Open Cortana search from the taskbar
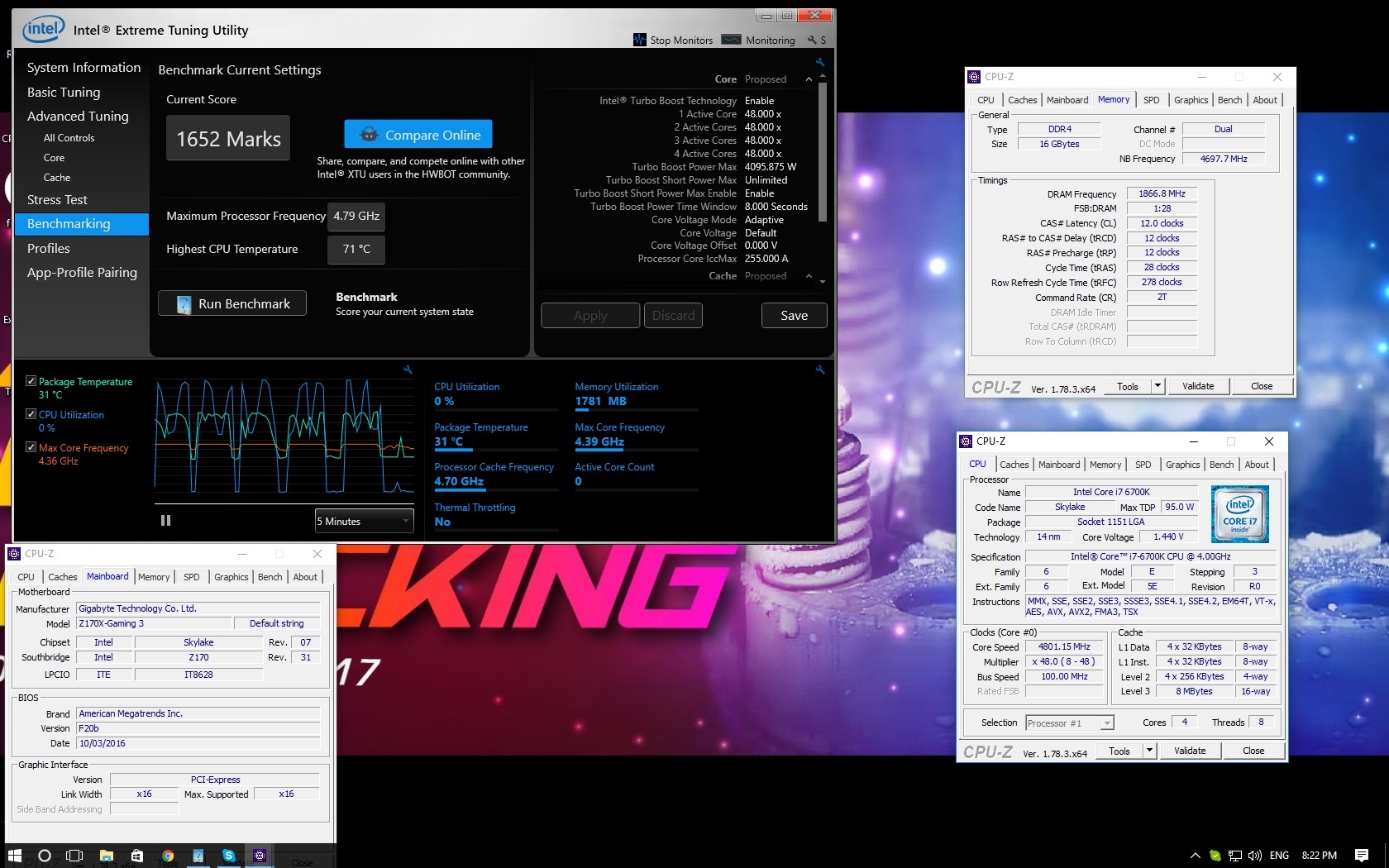Screen dimensions: 1389x868 click(x=45, y=855)
